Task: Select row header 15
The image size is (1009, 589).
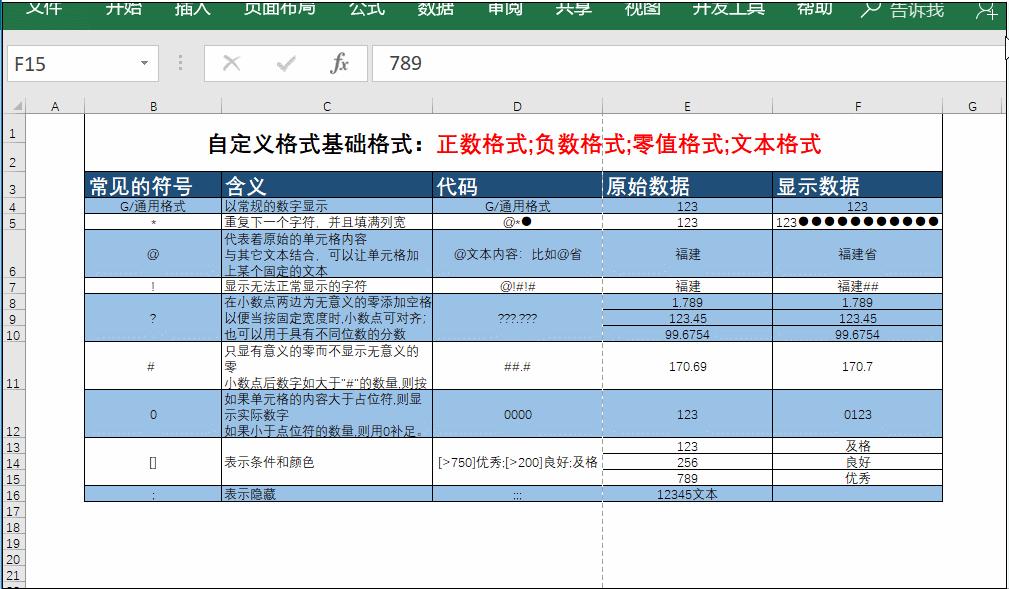Action: click(x=15, y=477)
